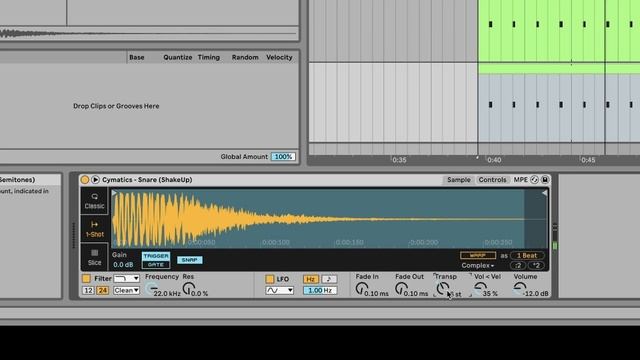
Task: Toggle the LFO on/off switch
Action: click(x=269, y=279)
